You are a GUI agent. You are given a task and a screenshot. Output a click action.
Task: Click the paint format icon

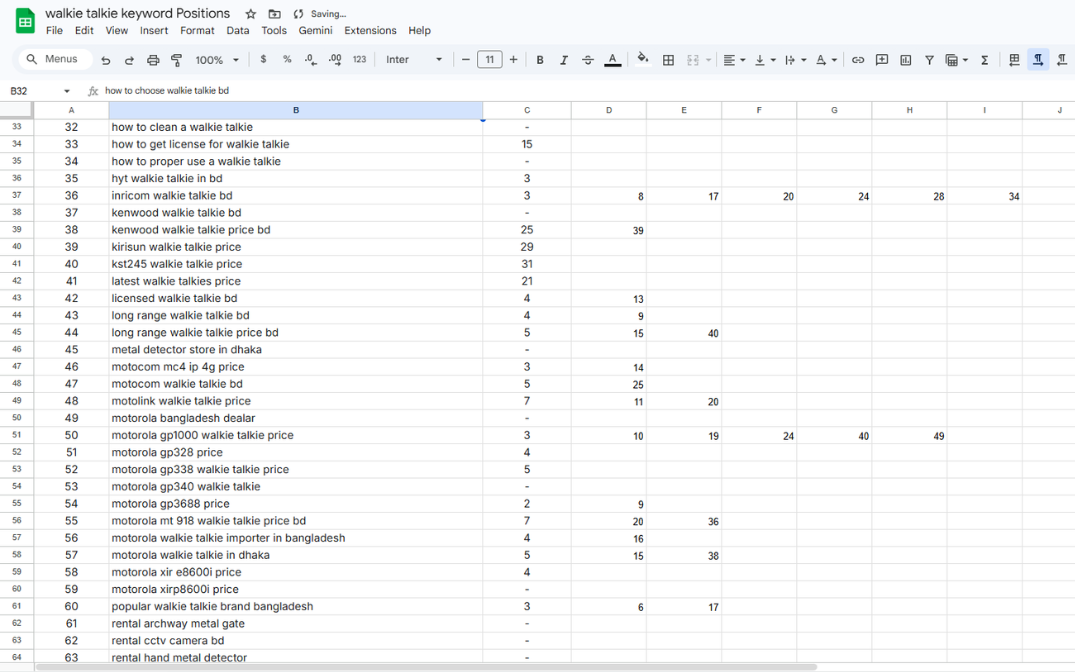[177, 60]
